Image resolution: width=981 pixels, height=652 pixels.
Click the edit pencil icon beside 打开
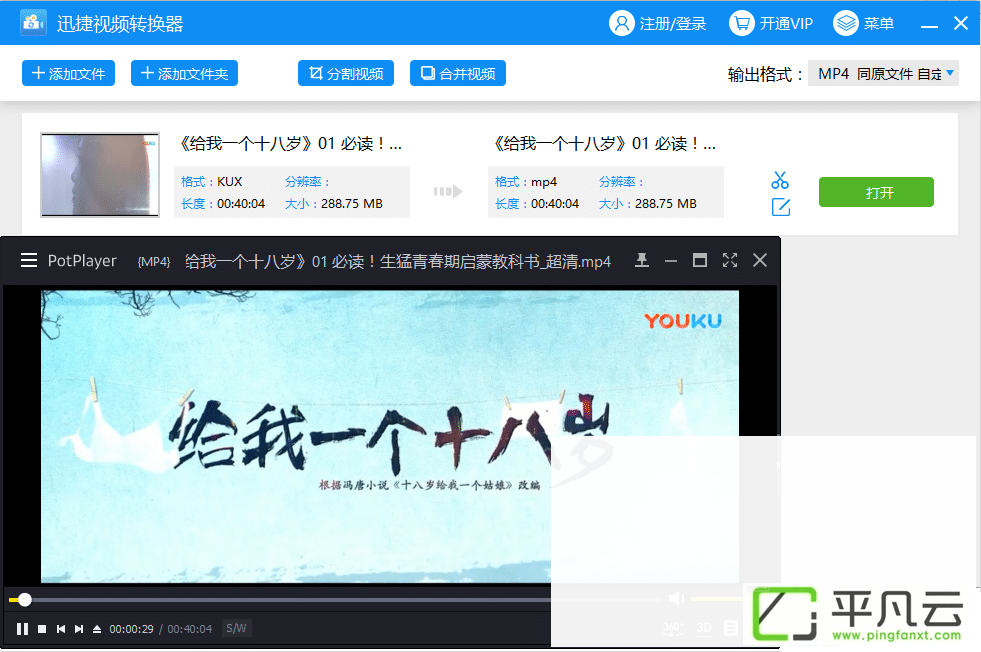tap(780, 207)
